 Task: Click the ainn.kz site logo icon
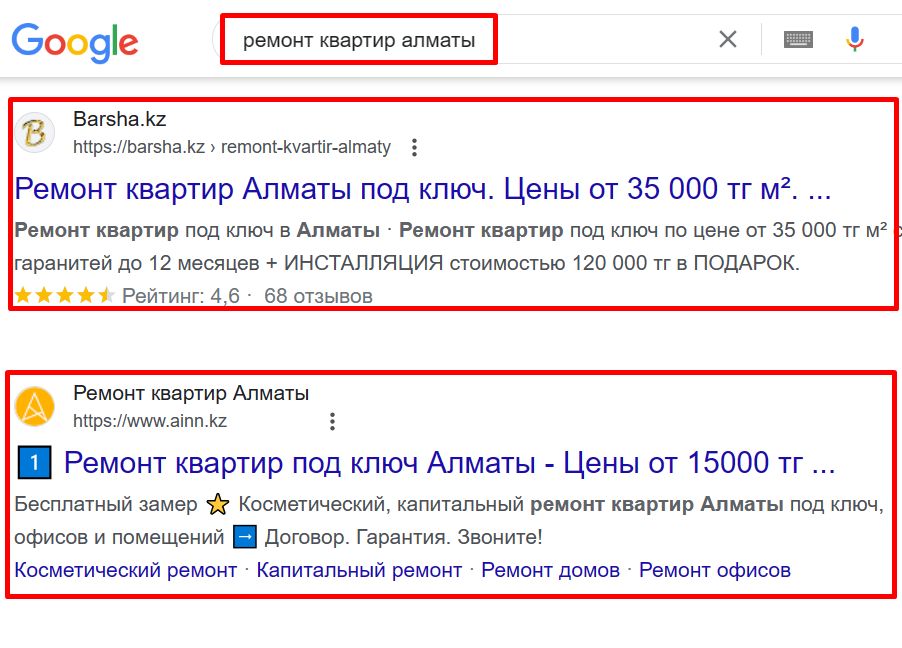click(x=35, y=406)
